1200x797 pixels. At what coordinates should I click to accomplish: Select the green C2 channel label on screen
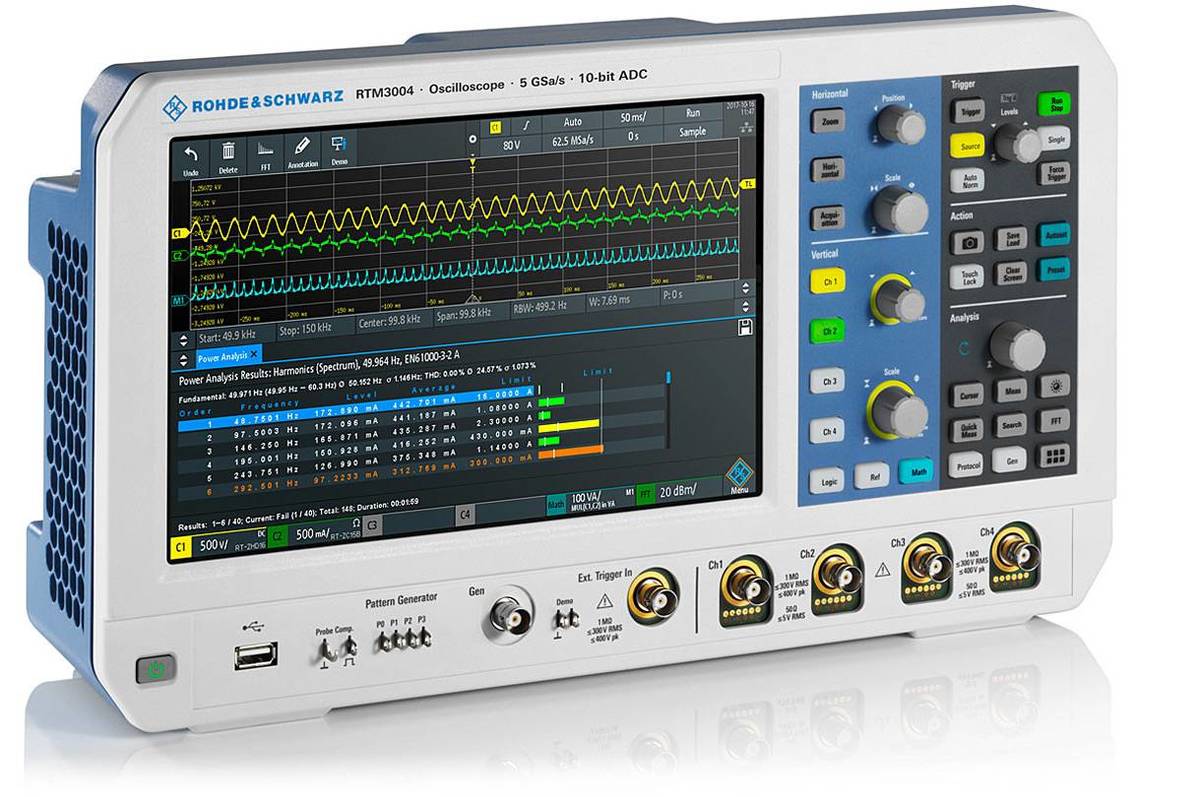pos(278,537)
